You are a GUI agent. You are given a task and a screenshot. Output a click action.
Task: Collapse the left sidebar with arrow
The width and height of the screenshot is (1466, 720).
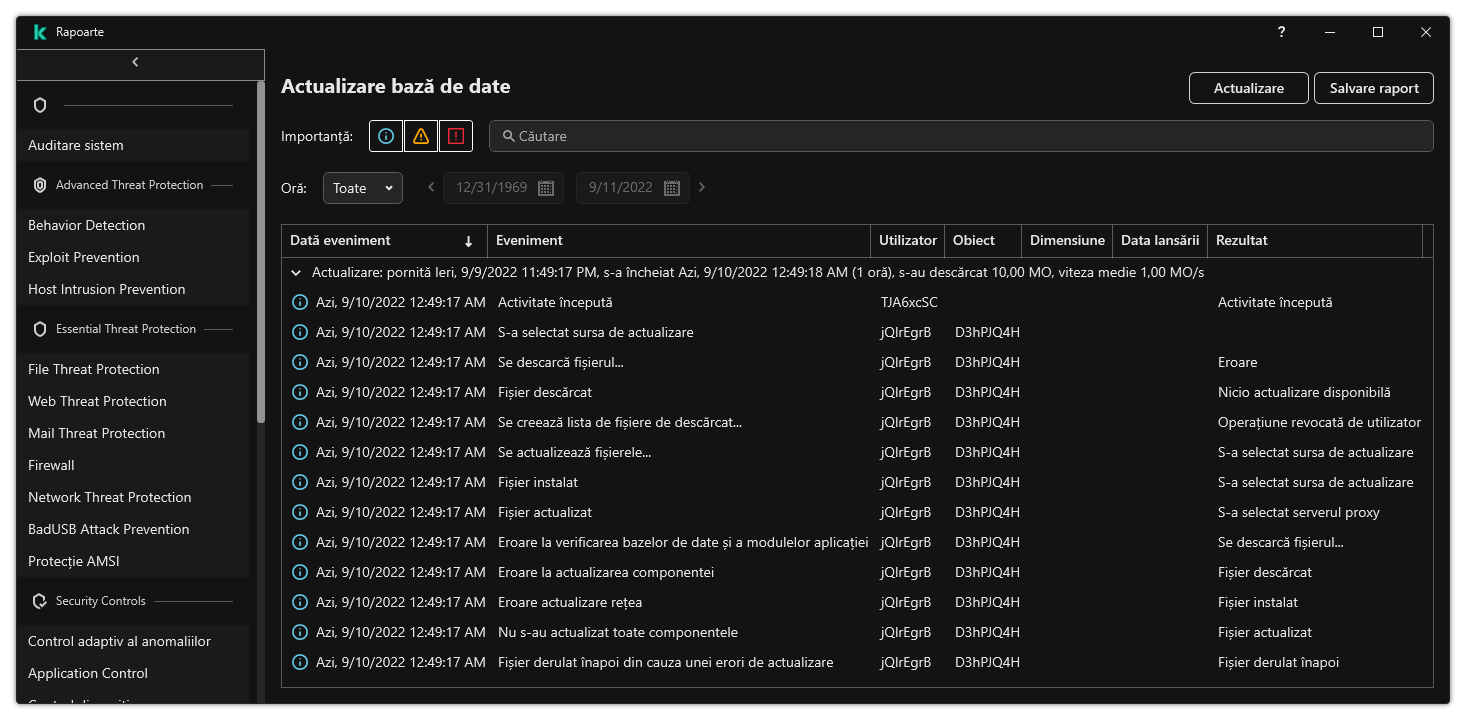pyautogui.click(x=136, y=62)
